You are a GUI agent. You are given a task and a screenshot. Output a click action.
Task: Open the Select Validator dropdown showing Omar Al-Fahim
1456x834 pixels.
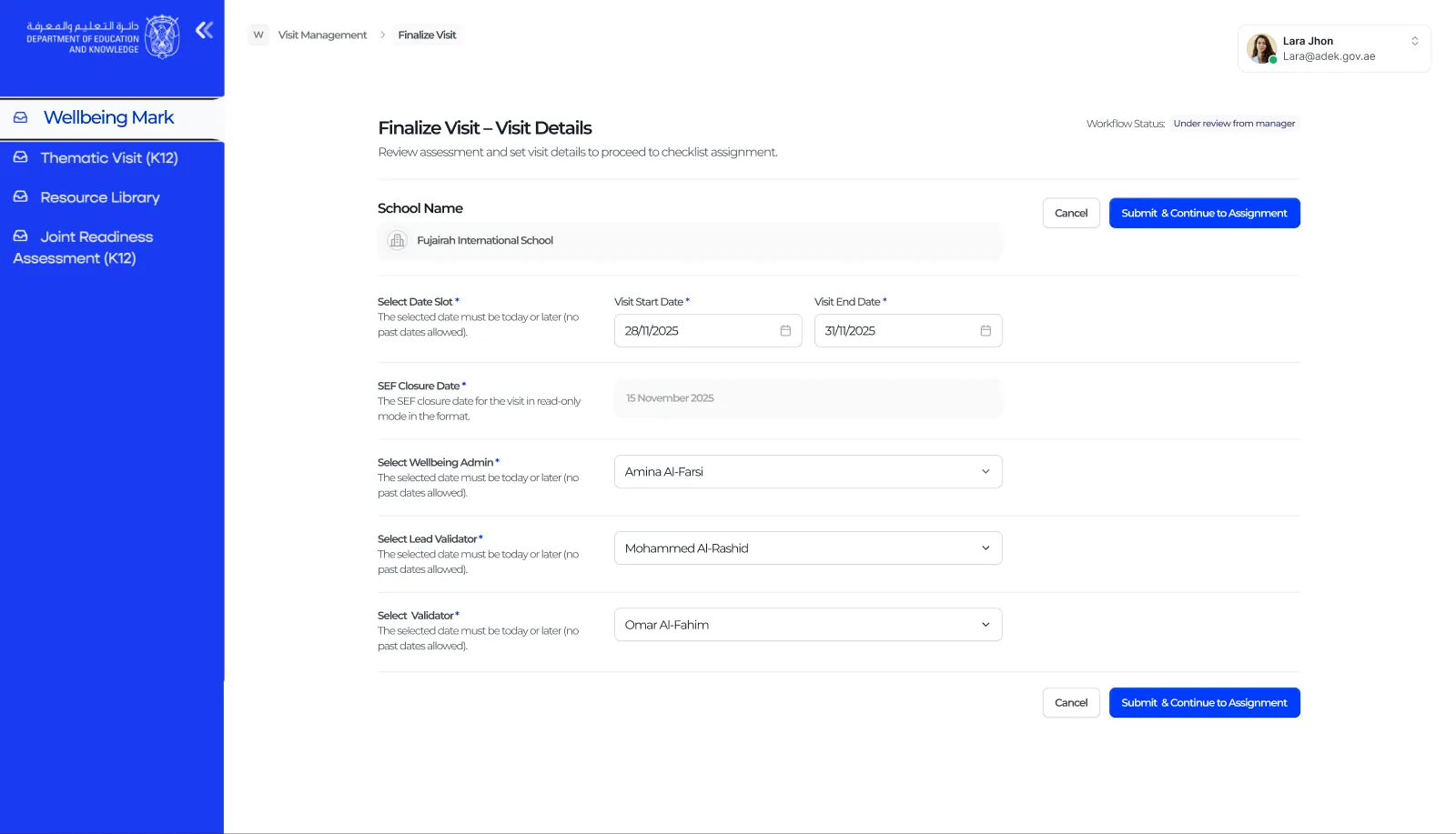click(x=808, y=625)
